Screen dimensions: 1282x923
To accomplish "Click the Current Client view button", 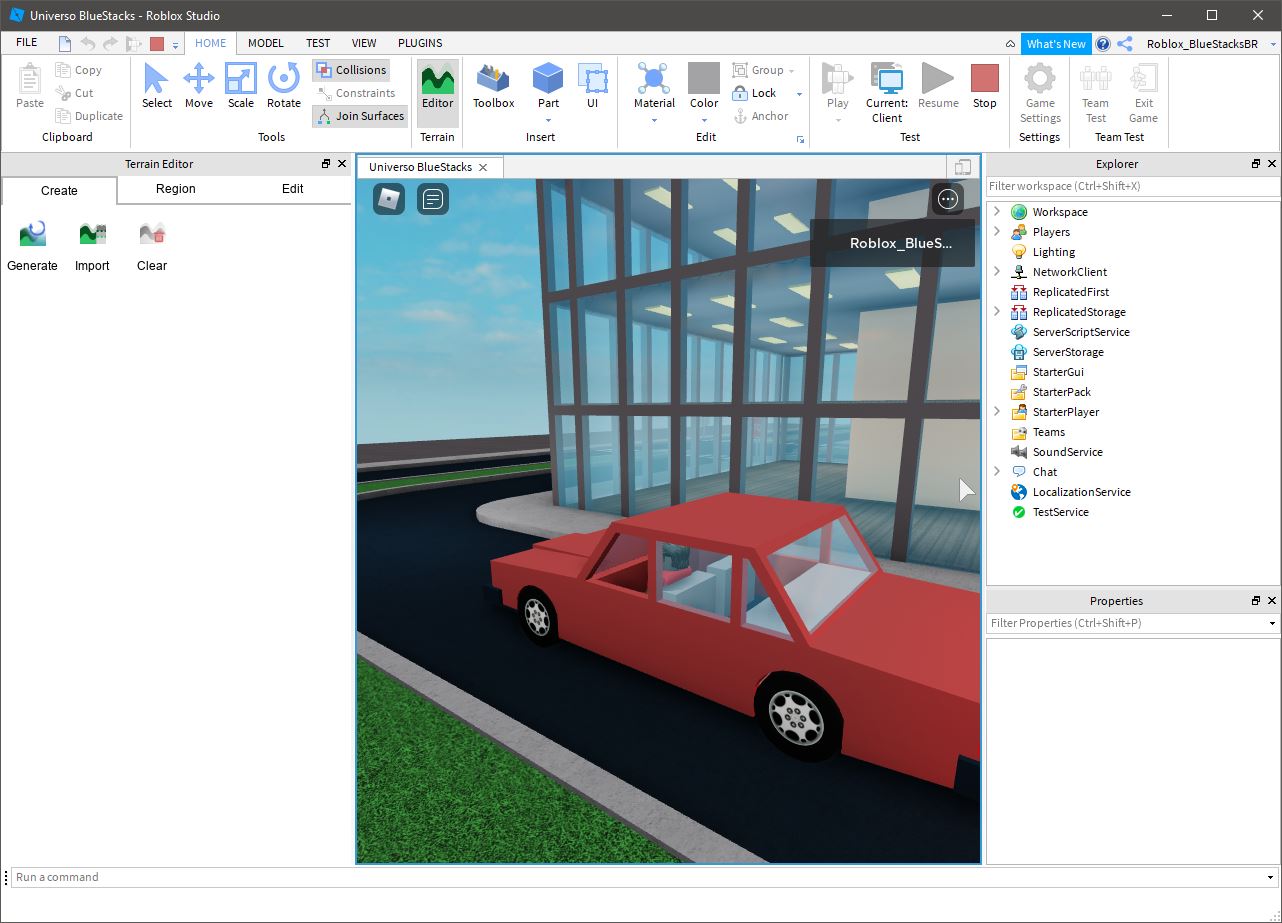I will pos(886,92).
